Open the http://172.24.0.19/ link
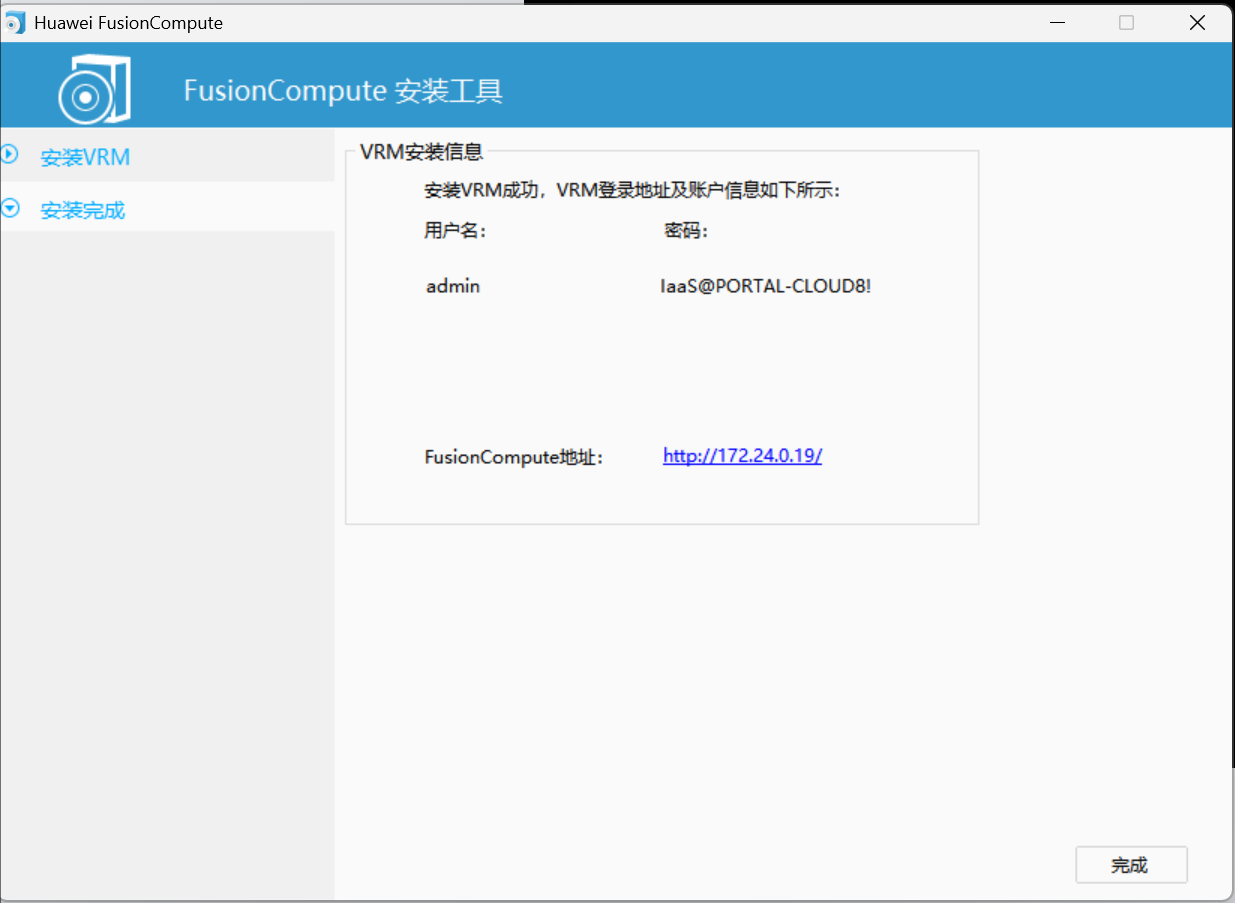This screenshot has height=903, width=1235. tap(742, 456)
